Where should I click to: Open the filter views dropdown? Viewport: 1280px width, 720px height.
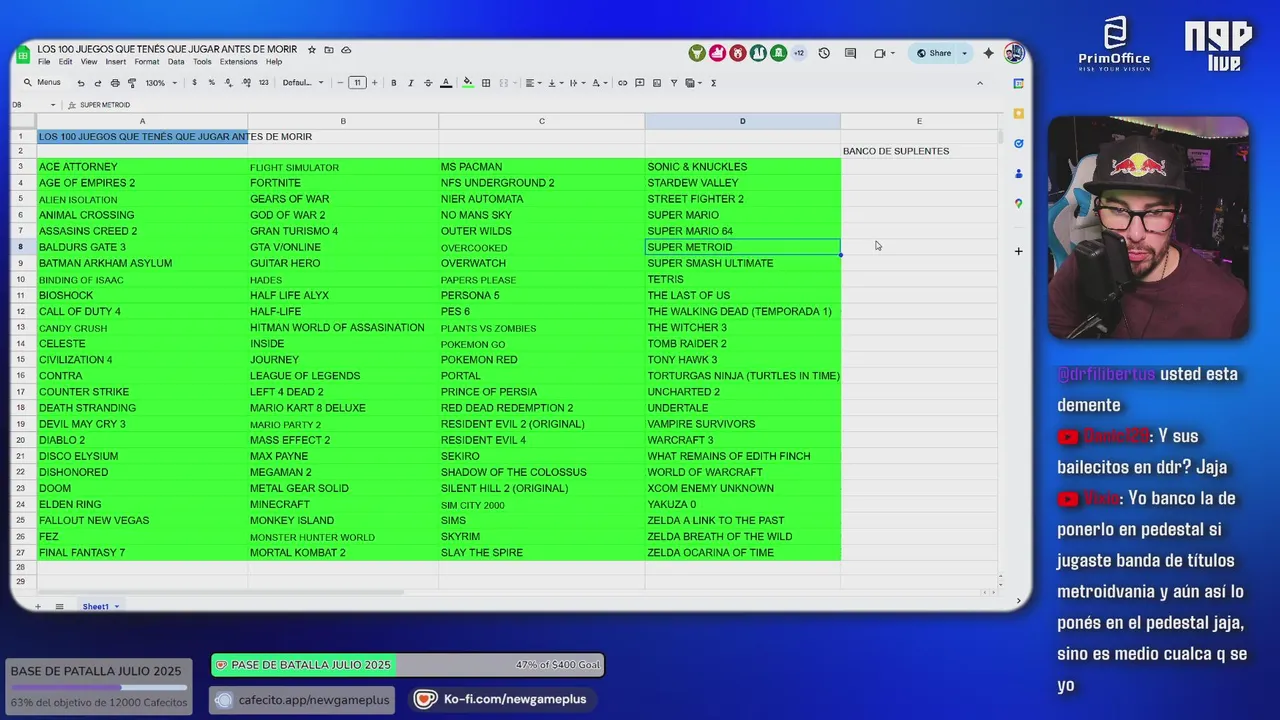pos(693,83)
